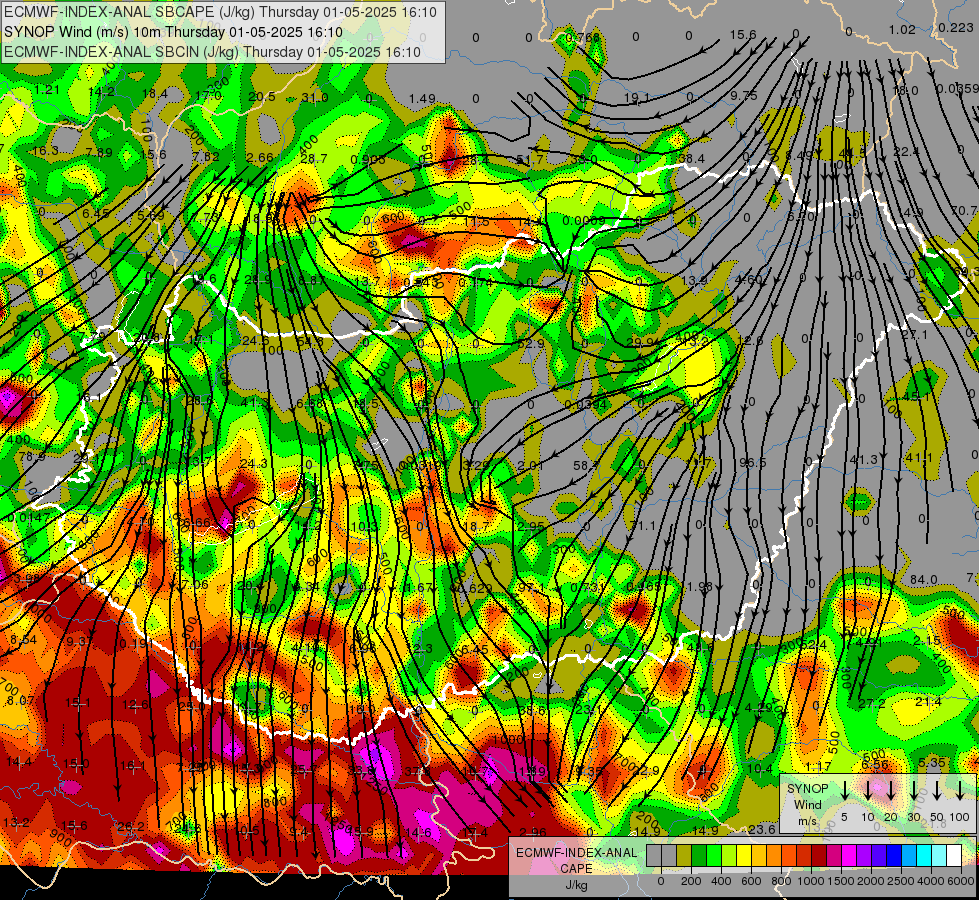Click the map value 24.3
The image size is (979, 900).
[x=253, y=463]
